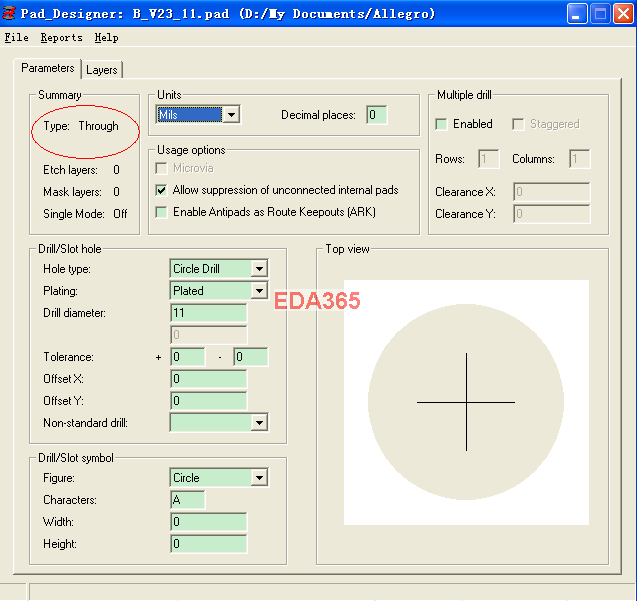Click the disabled field below Drill diameter
Screen dimensions: 637x601
pyautogui.click(x=208, y=335)
